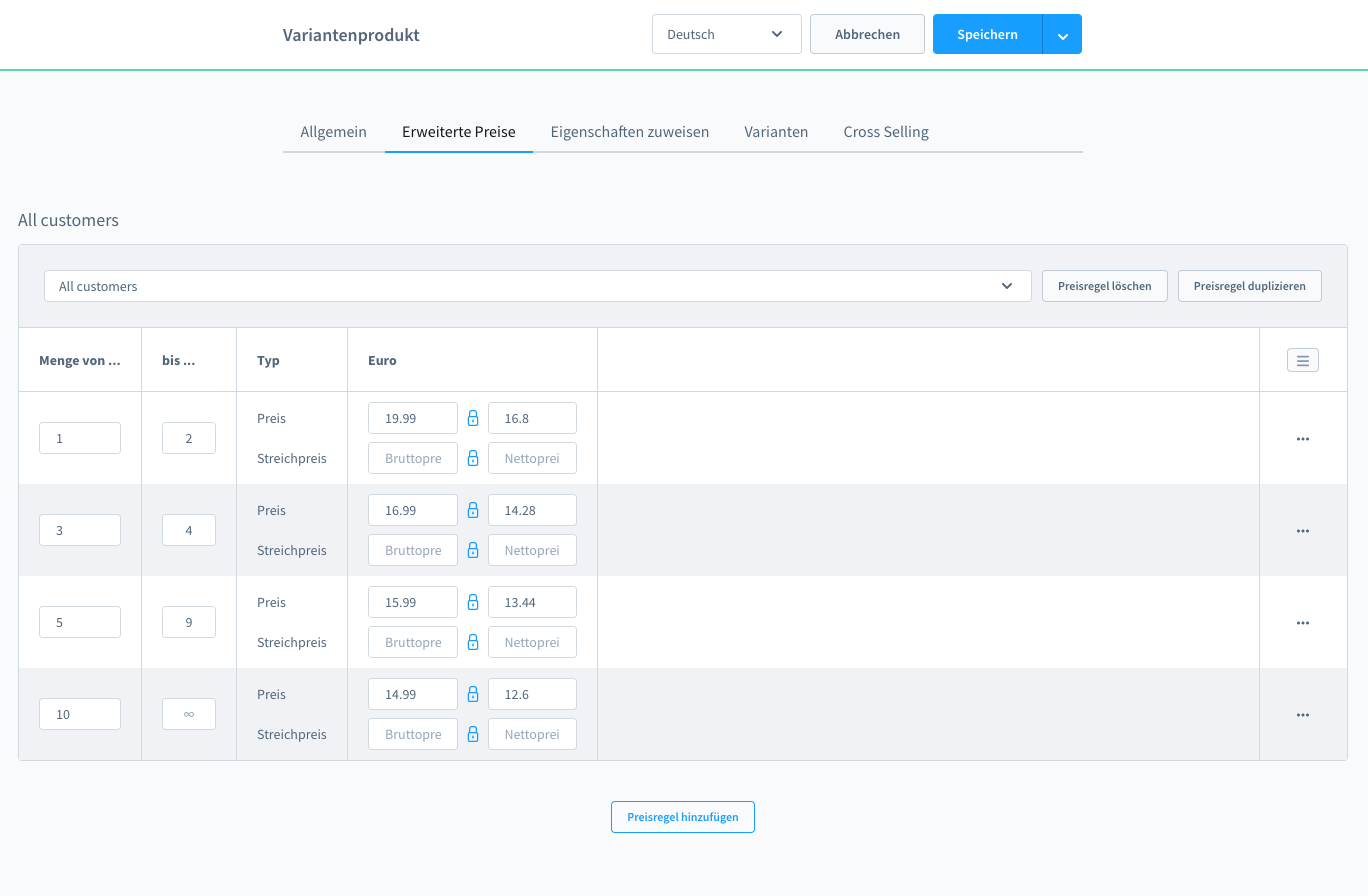The width and height of the screenshot is (1368, 896).
Task: Edit the net price 13.44 field
Action: click(x=532, y=602)
